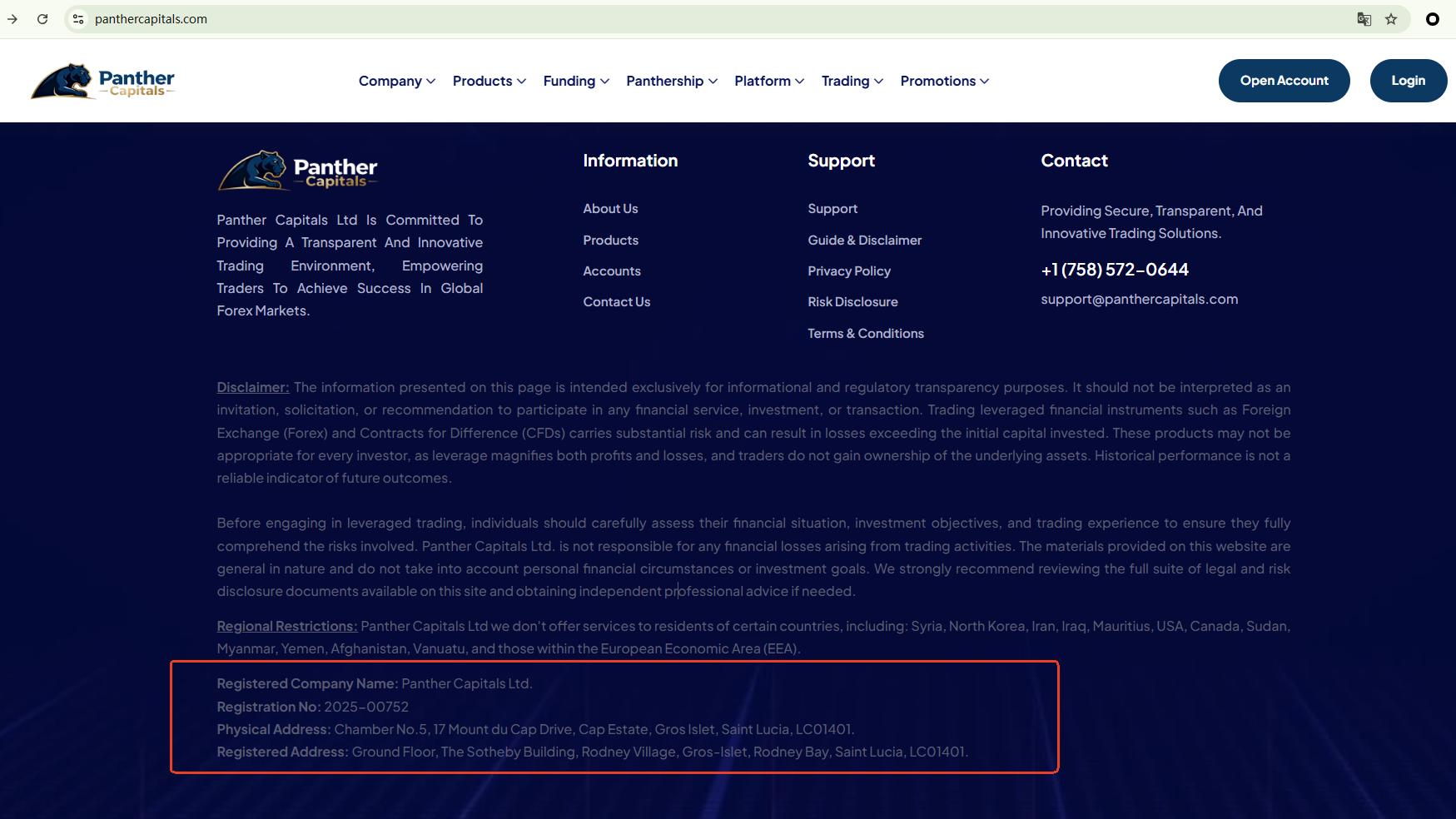Click the Login button
This screenshot has width=1456, height=819.
click(x=1409, y=81)
